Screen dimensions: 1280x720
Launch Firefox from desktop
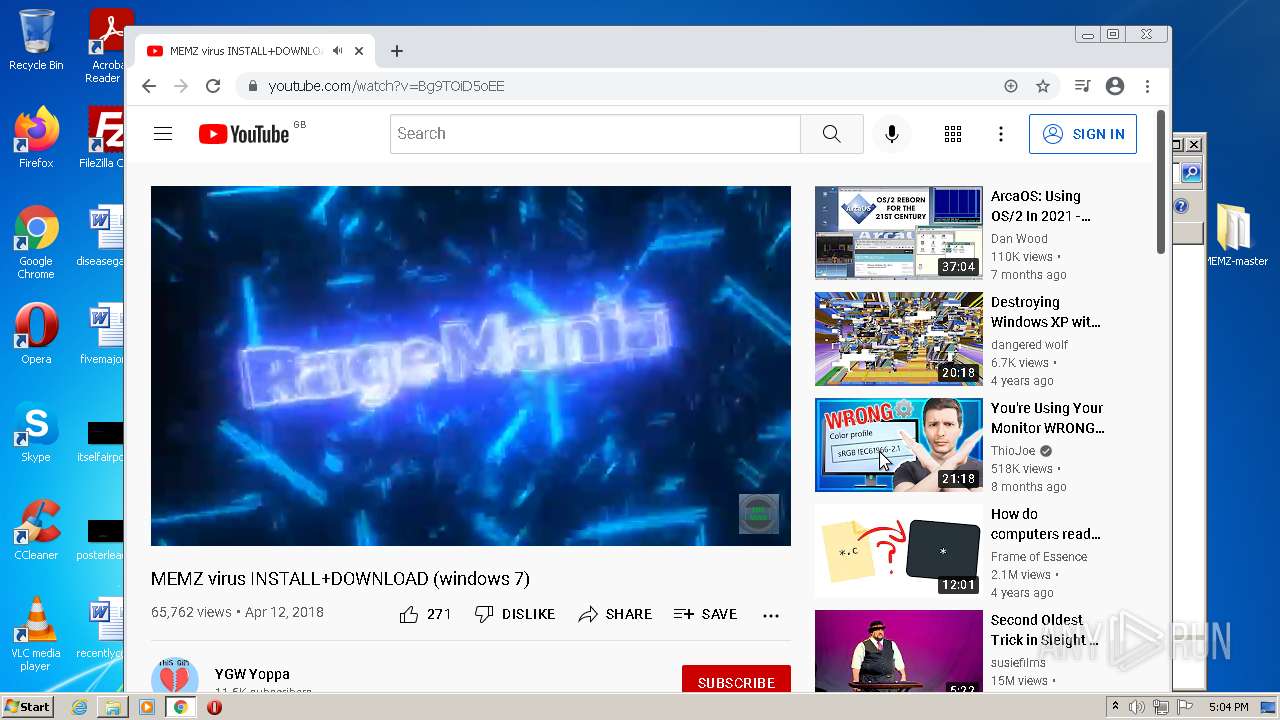click(36, 138)
